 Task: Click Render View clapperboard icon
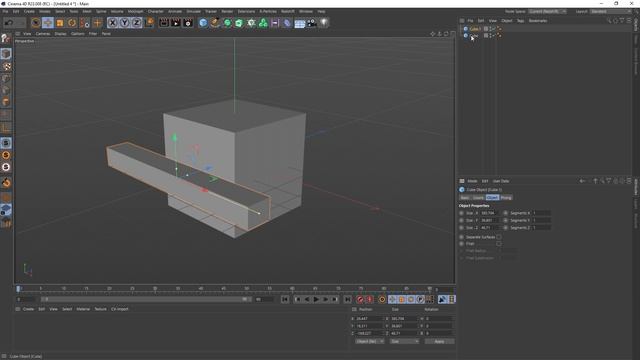[164, 23]
